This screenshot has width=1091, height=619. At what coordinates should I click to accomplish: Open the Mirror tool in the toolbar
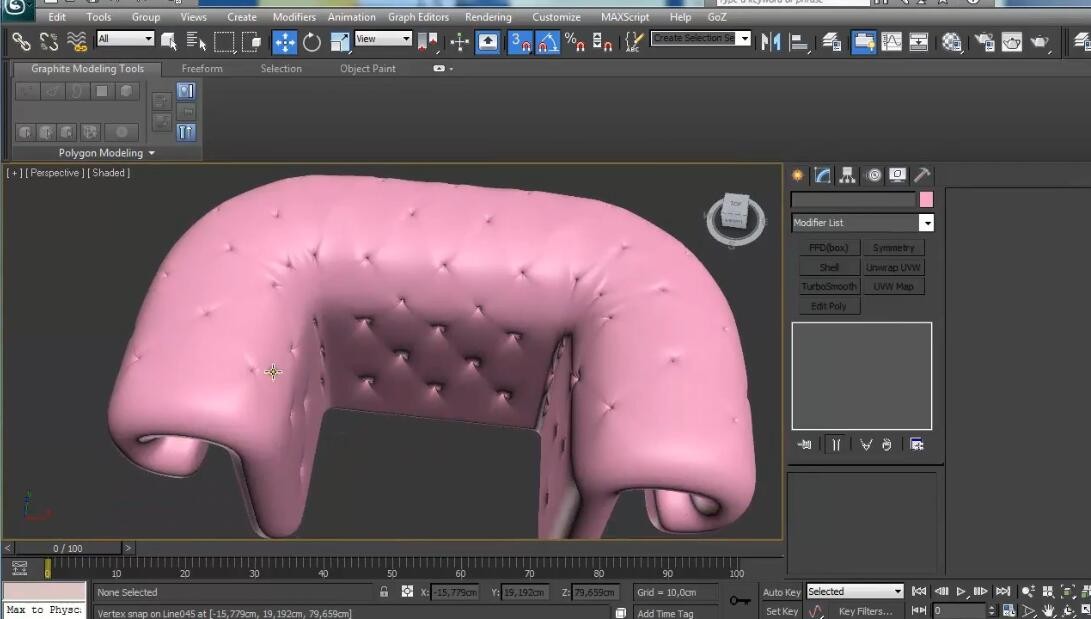tap(770, 42)
